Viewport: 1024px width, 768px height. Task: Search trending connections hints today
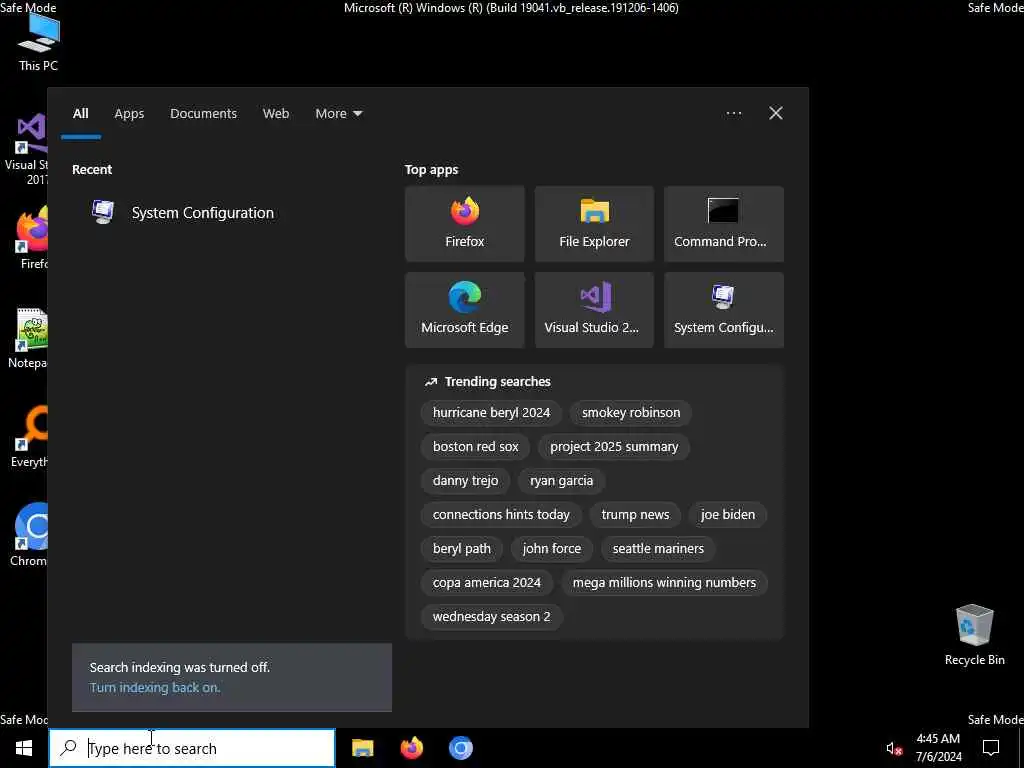pos(501,515)
